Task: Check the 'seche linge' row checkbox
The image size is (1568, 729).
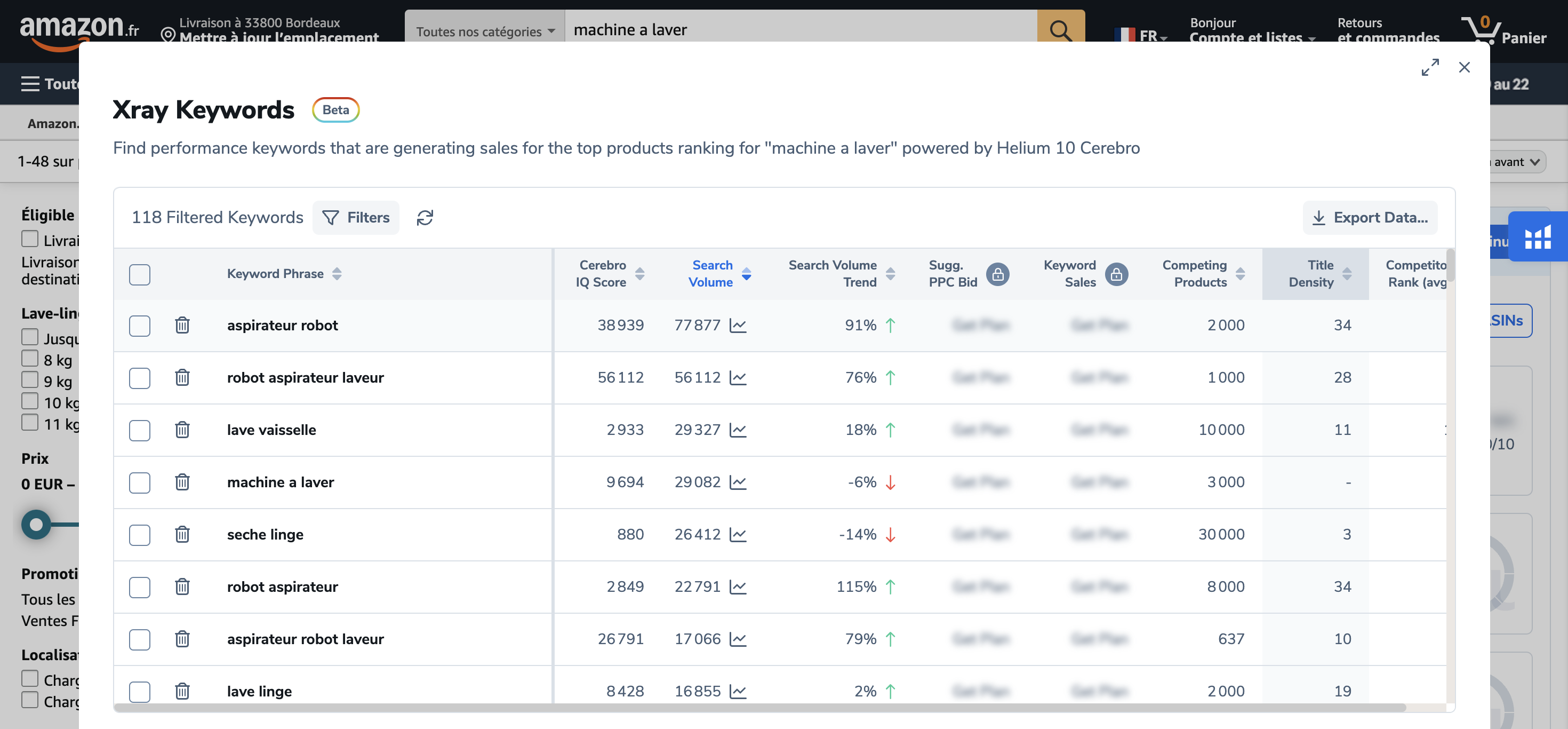Action: 139,535
